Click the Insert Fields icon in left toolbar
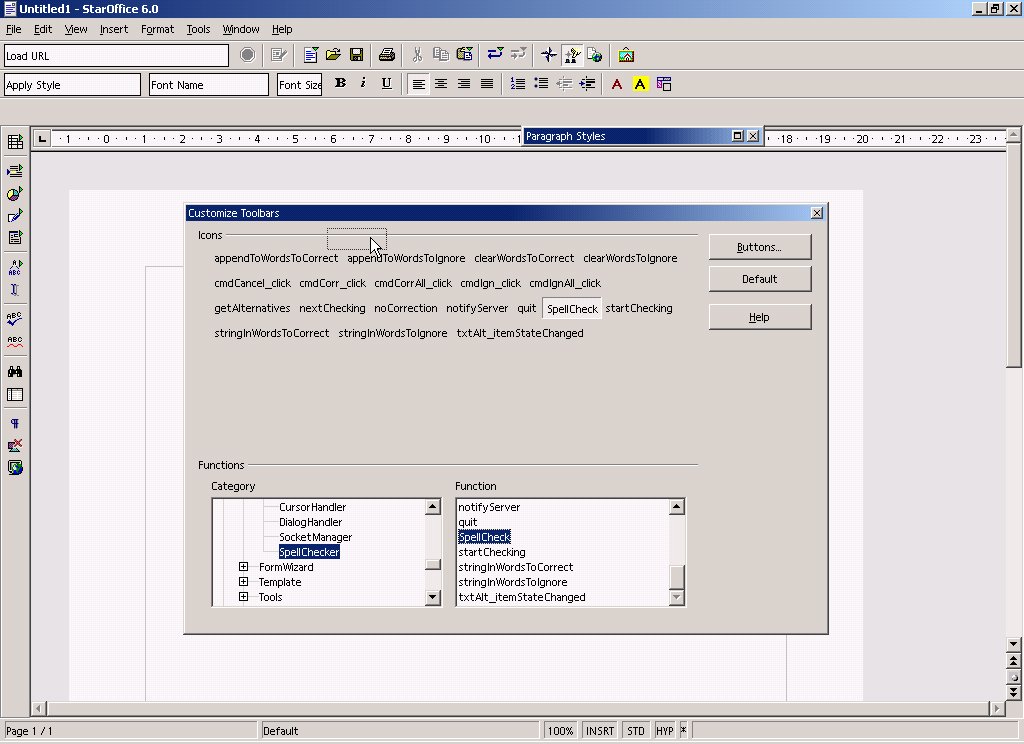The image size is (1024, 744). tap(15, 171)
